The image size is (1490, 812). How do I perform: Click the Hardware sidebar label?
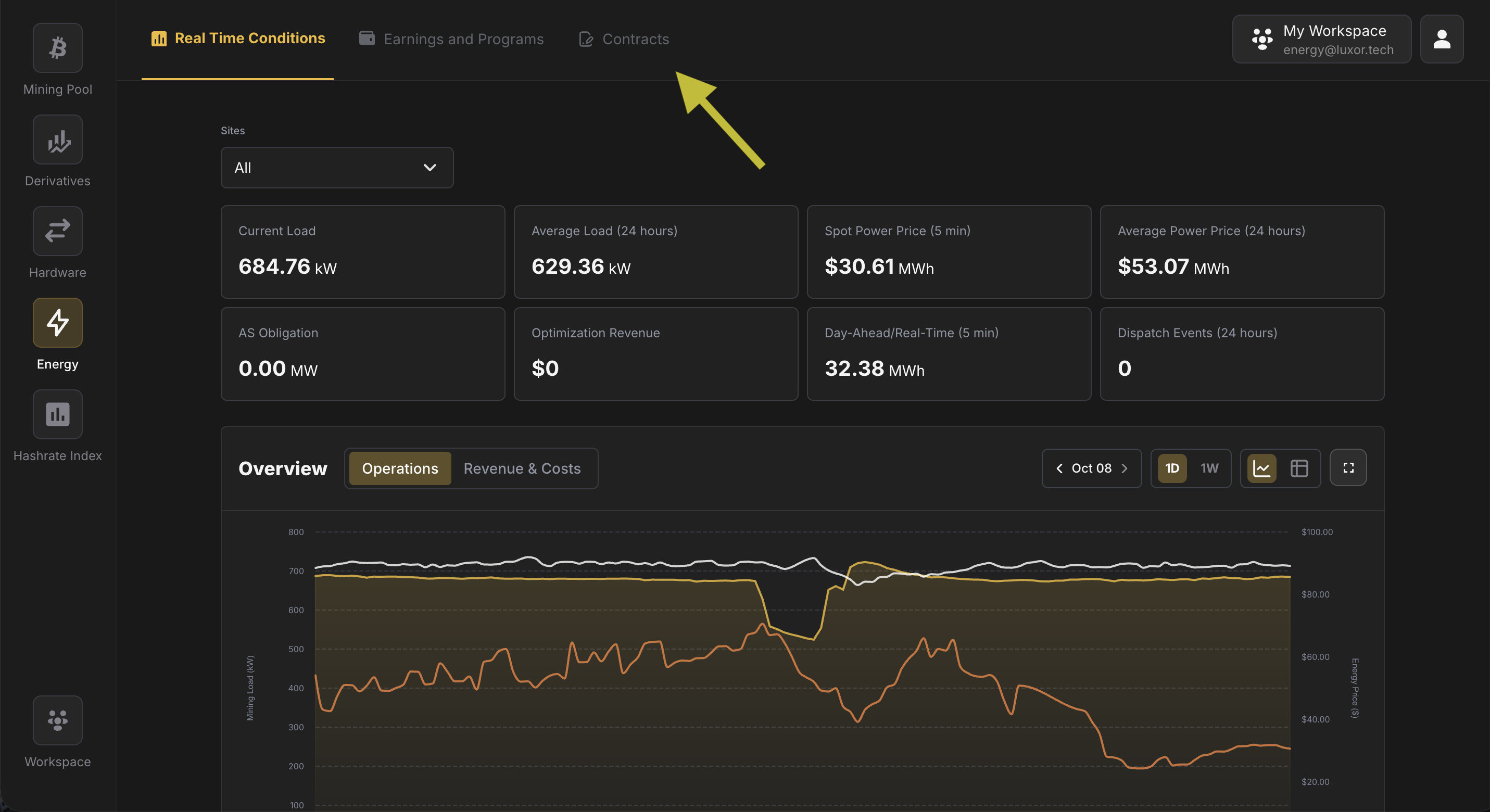click(x=57, y=272)
